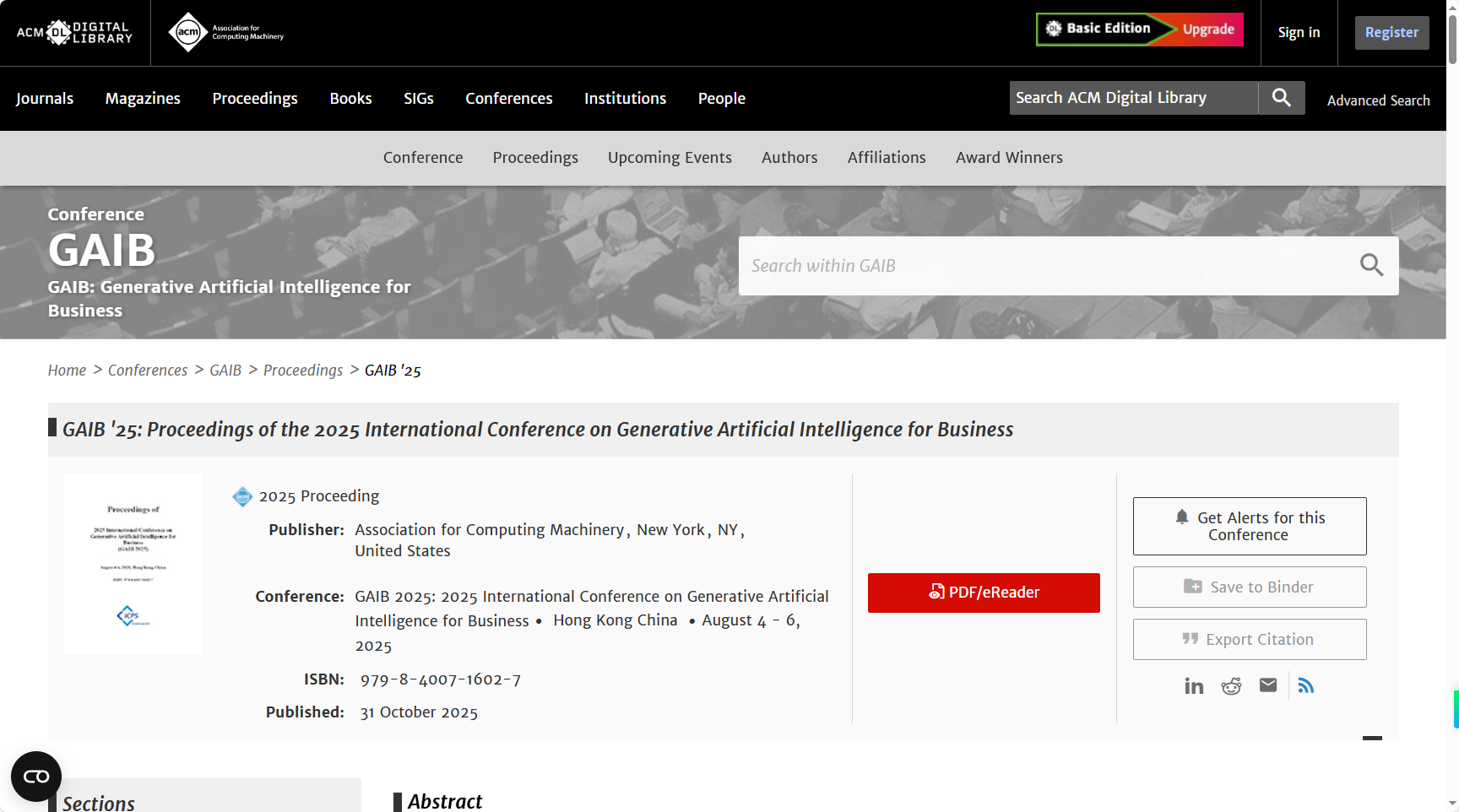Share the proceedings on Reddit

coord(1231,686)
